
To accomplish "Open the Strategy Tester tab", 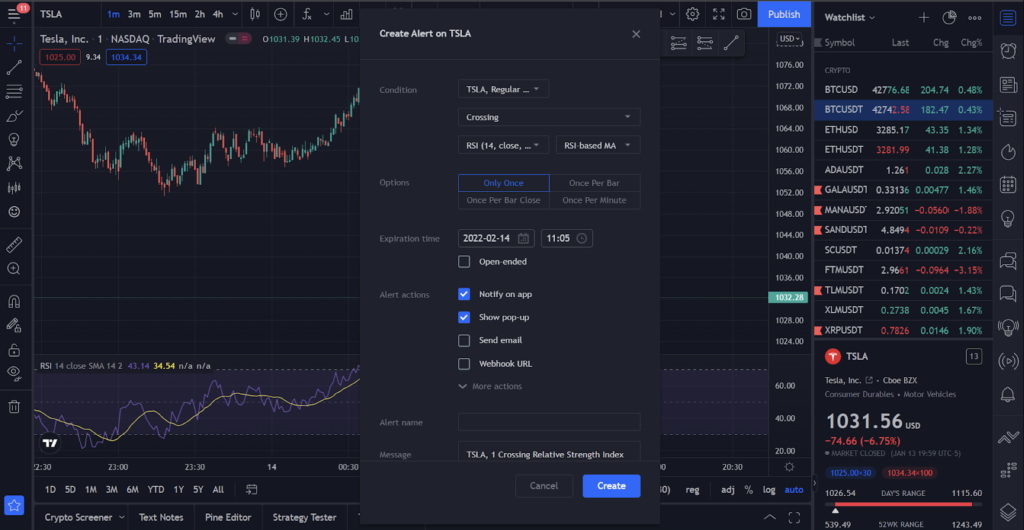I will 304,518.
